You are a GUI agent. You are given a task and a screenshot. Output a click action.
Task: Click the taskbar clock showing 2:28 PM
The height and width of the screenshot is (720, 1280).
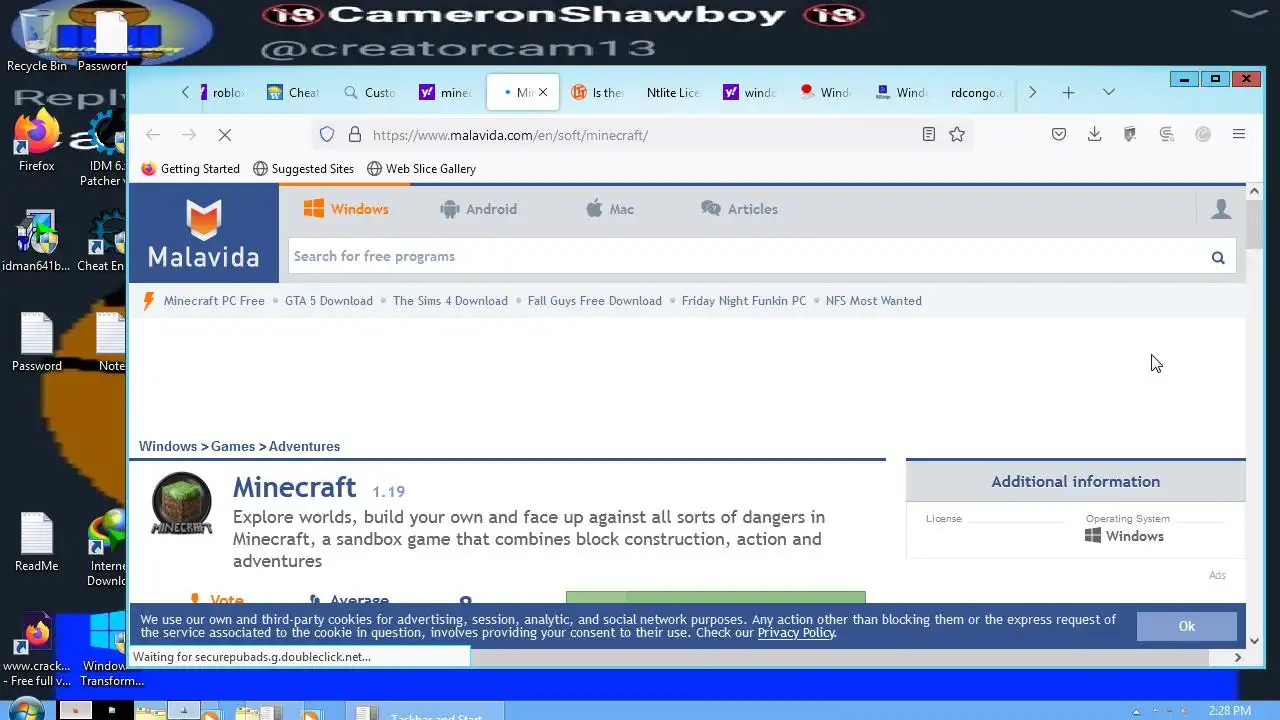(1230, 711)
